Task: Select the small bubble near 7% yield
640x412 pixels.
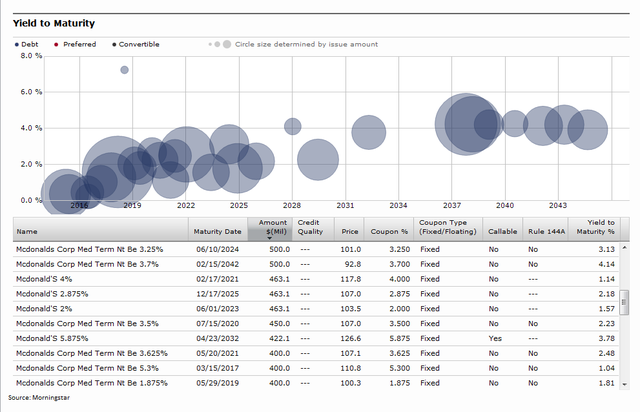Action: (x=124, y=70)
